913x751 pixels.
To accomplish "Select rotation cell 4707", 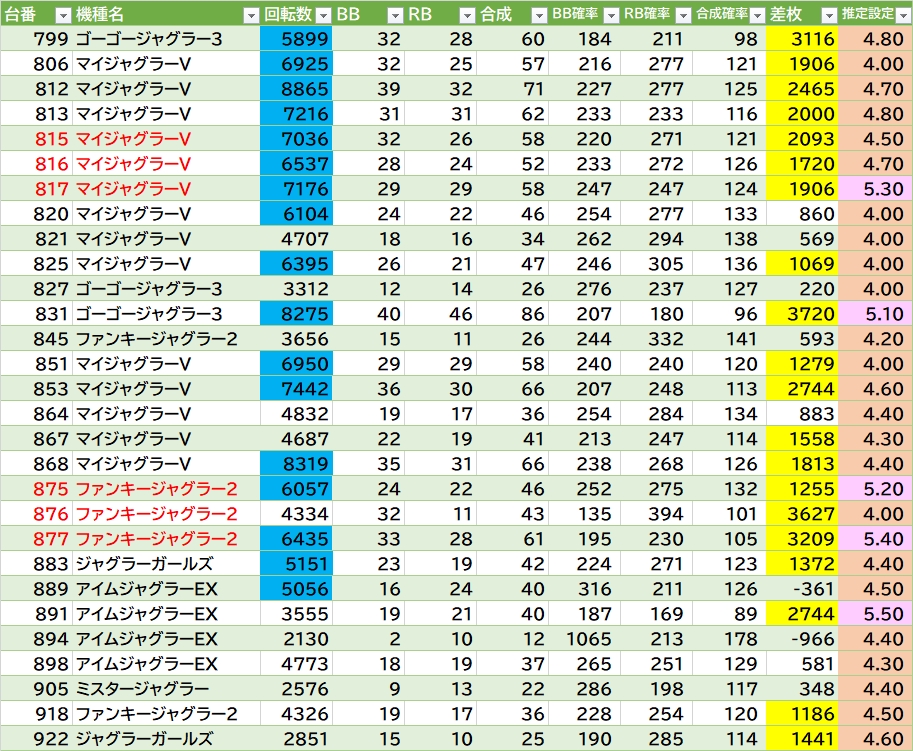I will (296, 239).
